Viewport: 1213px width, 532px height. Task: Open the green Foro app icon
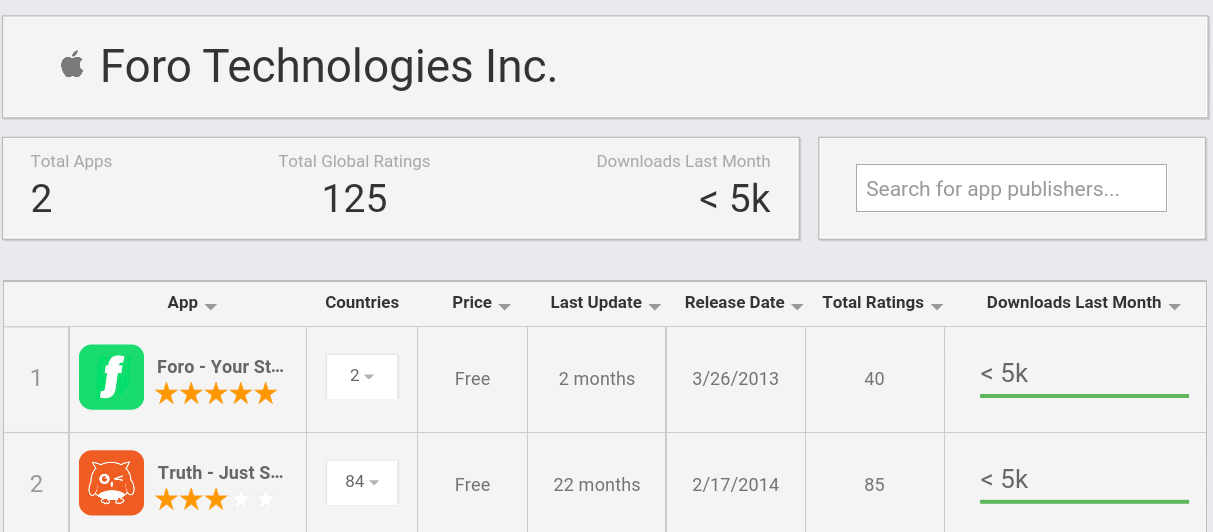point(111,377)
